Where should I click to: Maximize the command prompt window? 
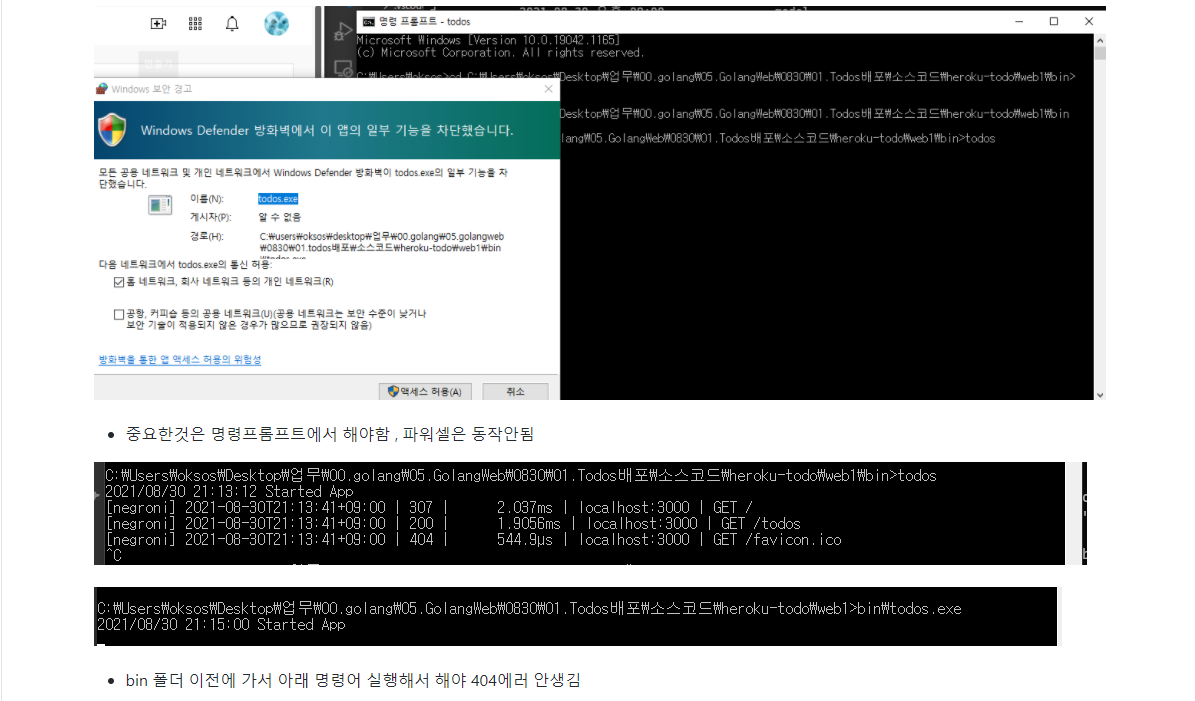pyautogui.click(x=1054, y=21)
